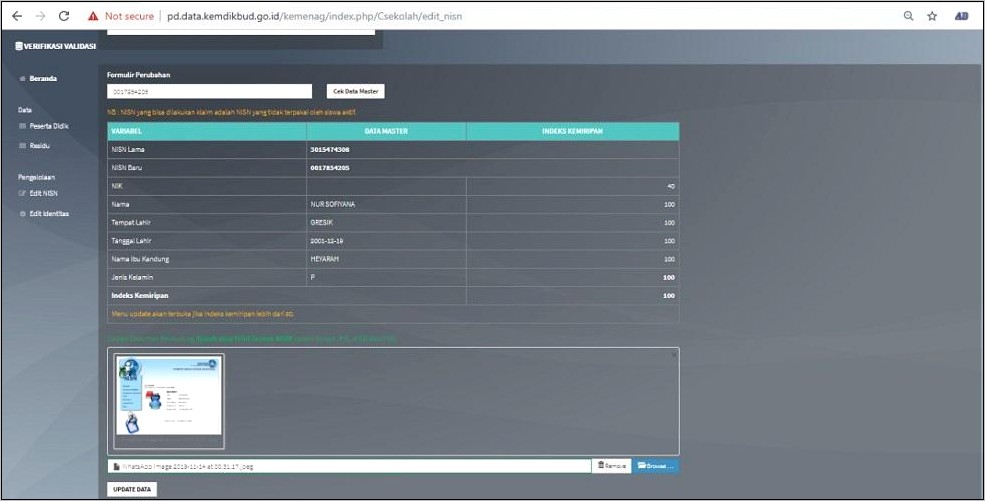Open Peserta Didik menu item
985x501 pixels.
tap(49, 126)
